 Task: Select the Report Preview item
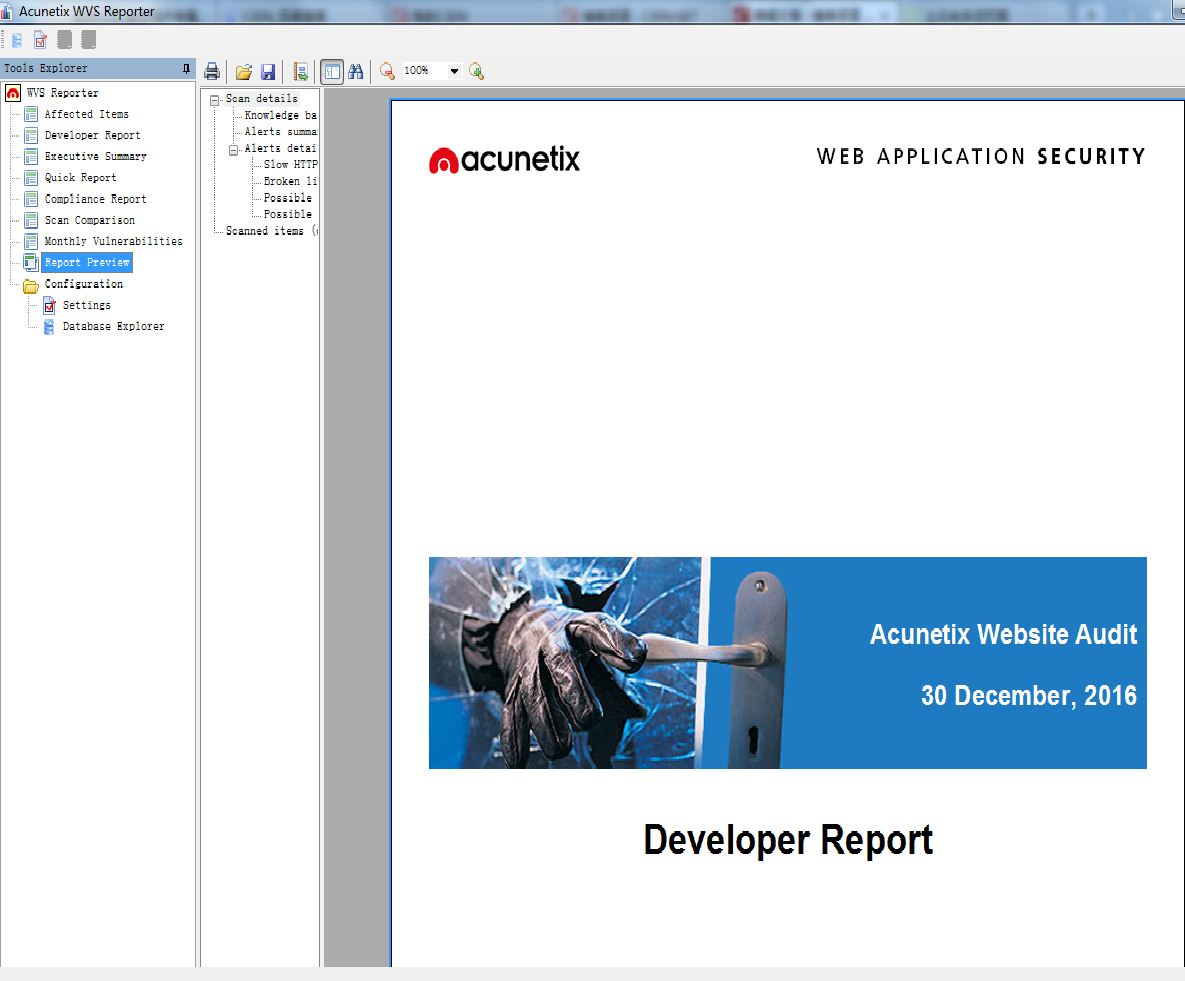tap(87, 262)
